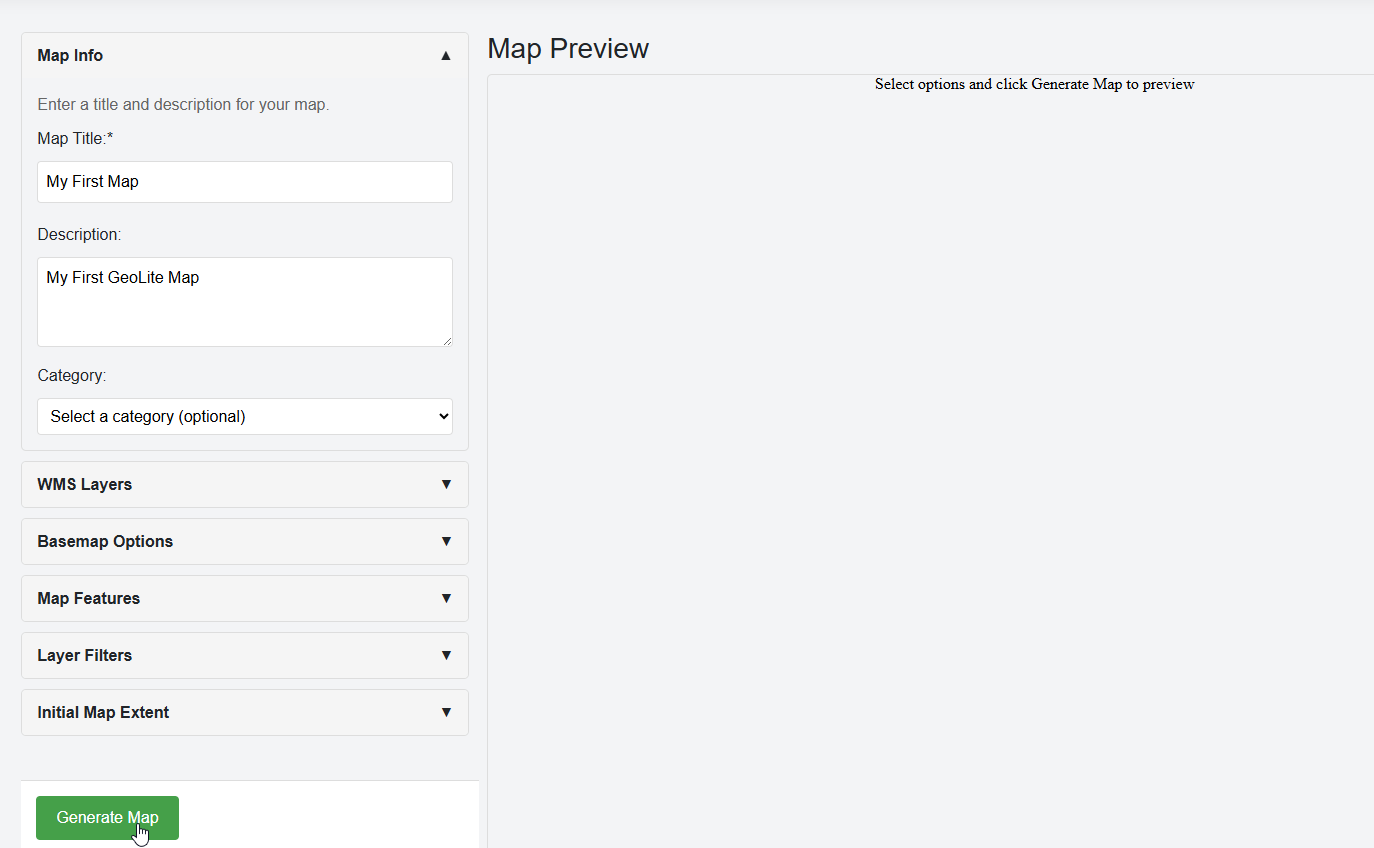Click the down arrow on Layer Filters
Screen dimensions: 1374x848
446,655
